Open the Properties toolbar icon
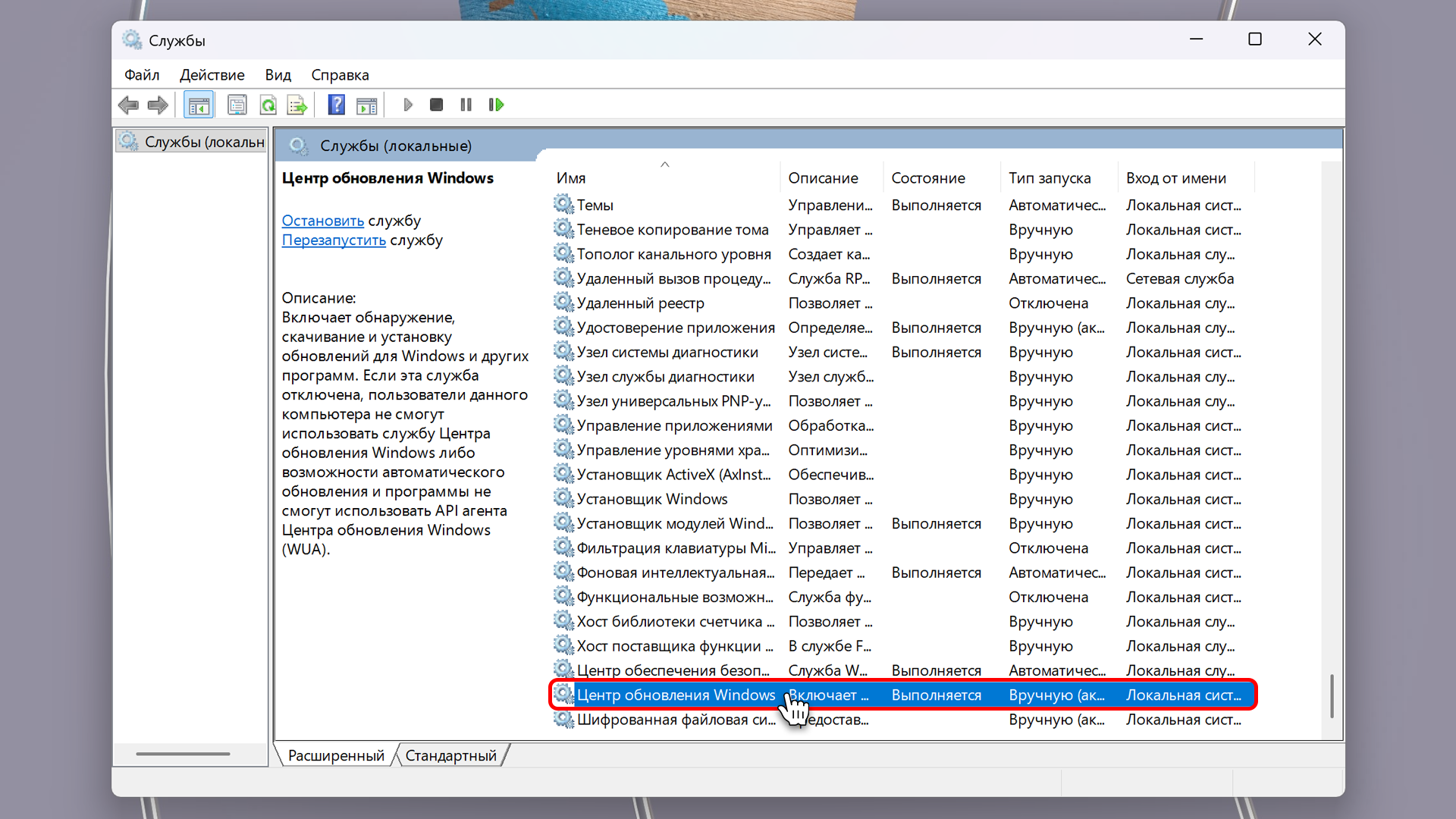 tap(237, 105)
